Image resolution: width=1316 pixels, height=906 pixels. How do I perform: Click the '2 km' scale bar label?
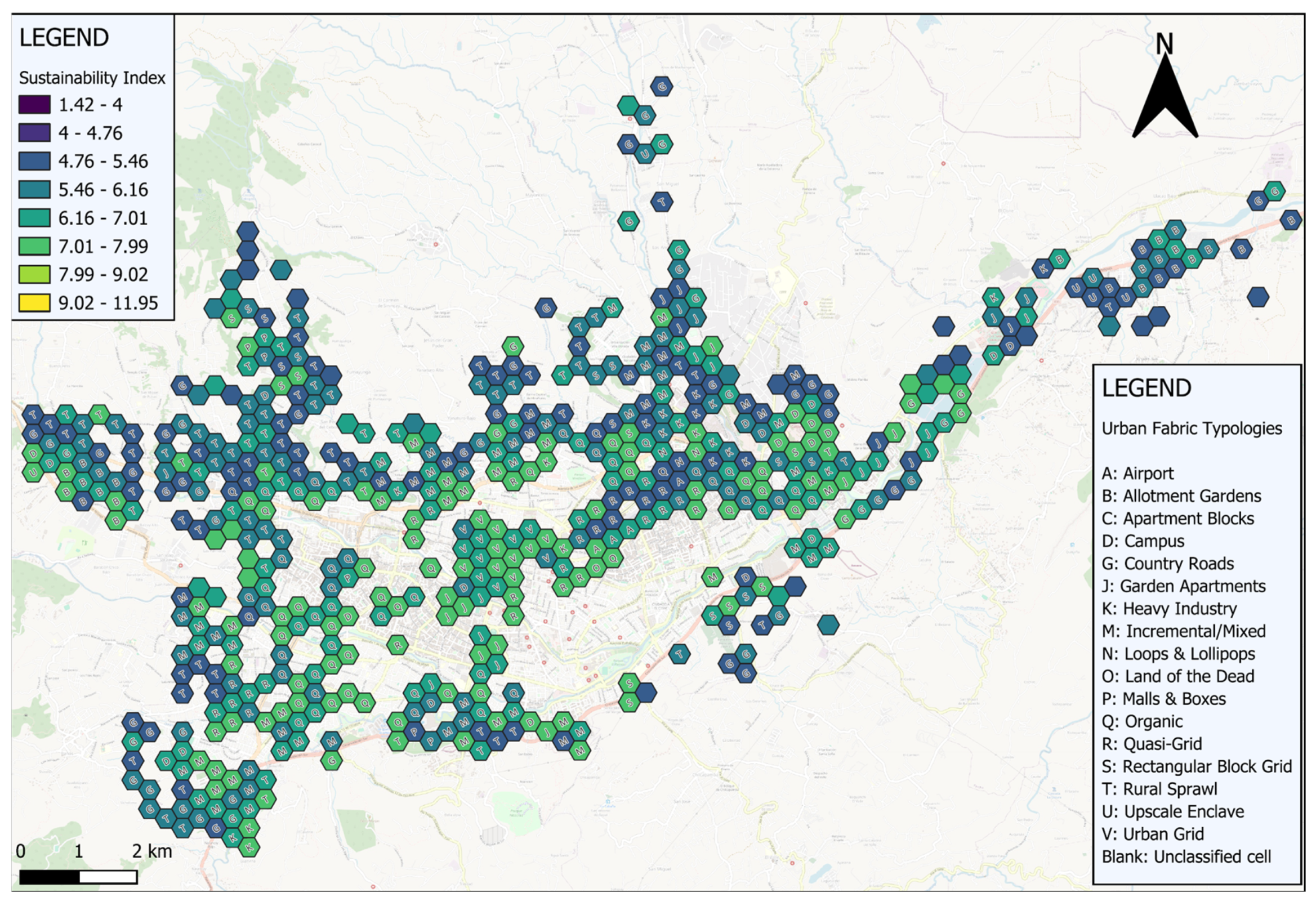(x=151, y=851)
